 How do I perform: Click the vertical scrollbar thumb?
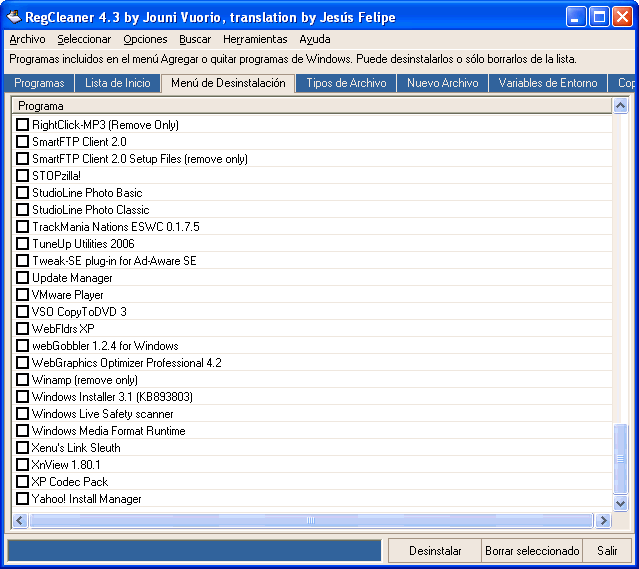tap(620, 459)
